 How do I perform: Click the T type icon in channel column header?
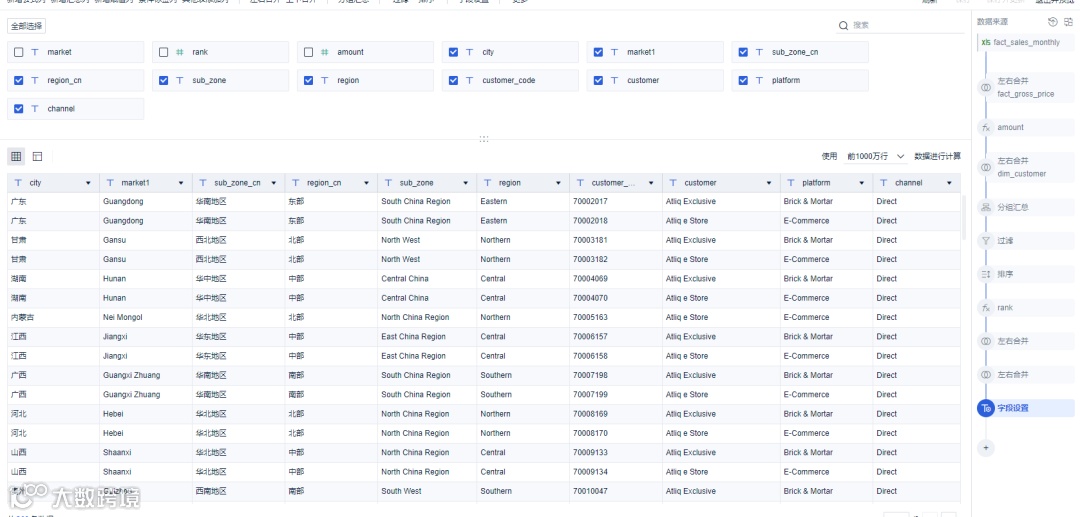882,183
